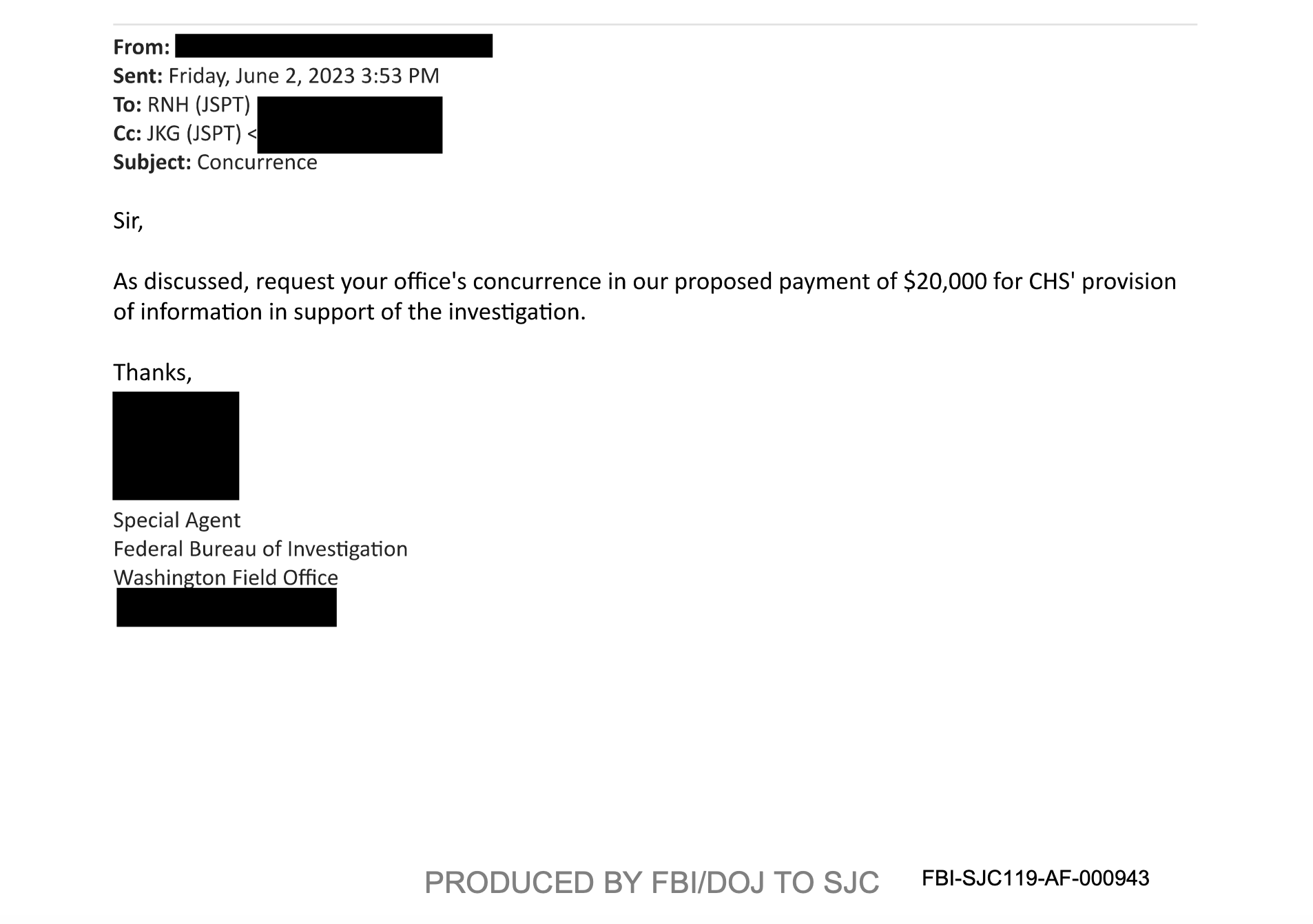Click the "Washington Field Office" line
1313x924 pixels.
pyautogui.click(x=225, y=578)
